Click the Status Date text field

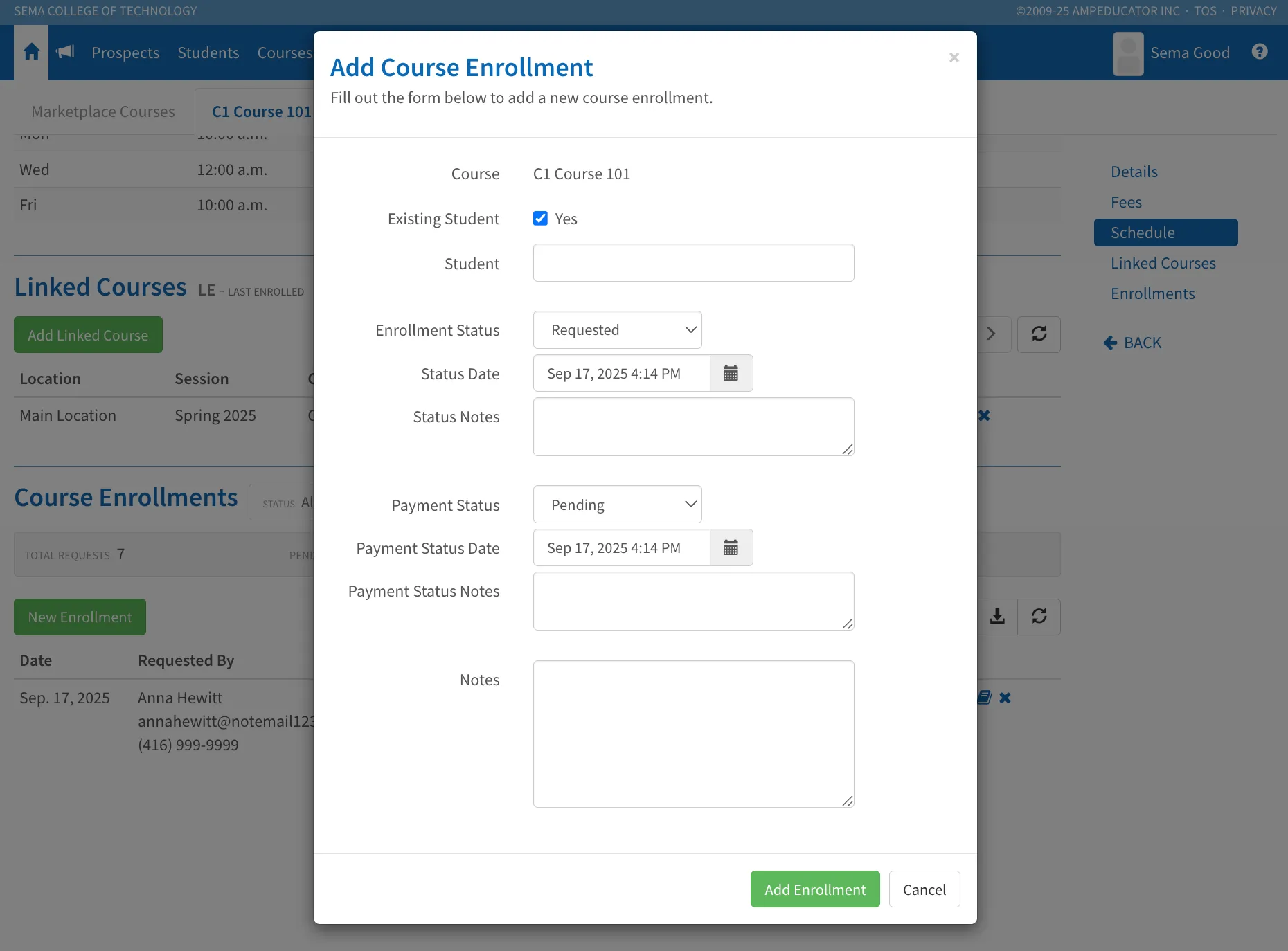pyautogui.click(x=621, y=374)
